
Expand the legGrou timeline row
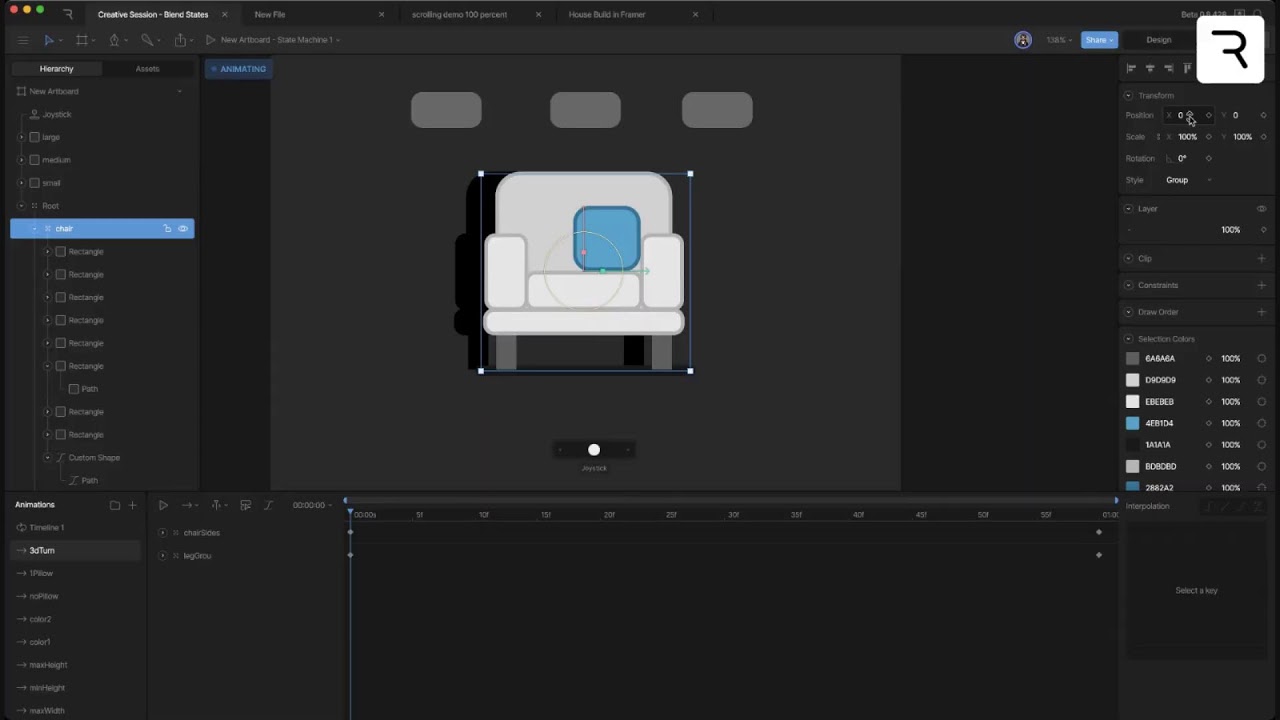click(x=162, y=555)
